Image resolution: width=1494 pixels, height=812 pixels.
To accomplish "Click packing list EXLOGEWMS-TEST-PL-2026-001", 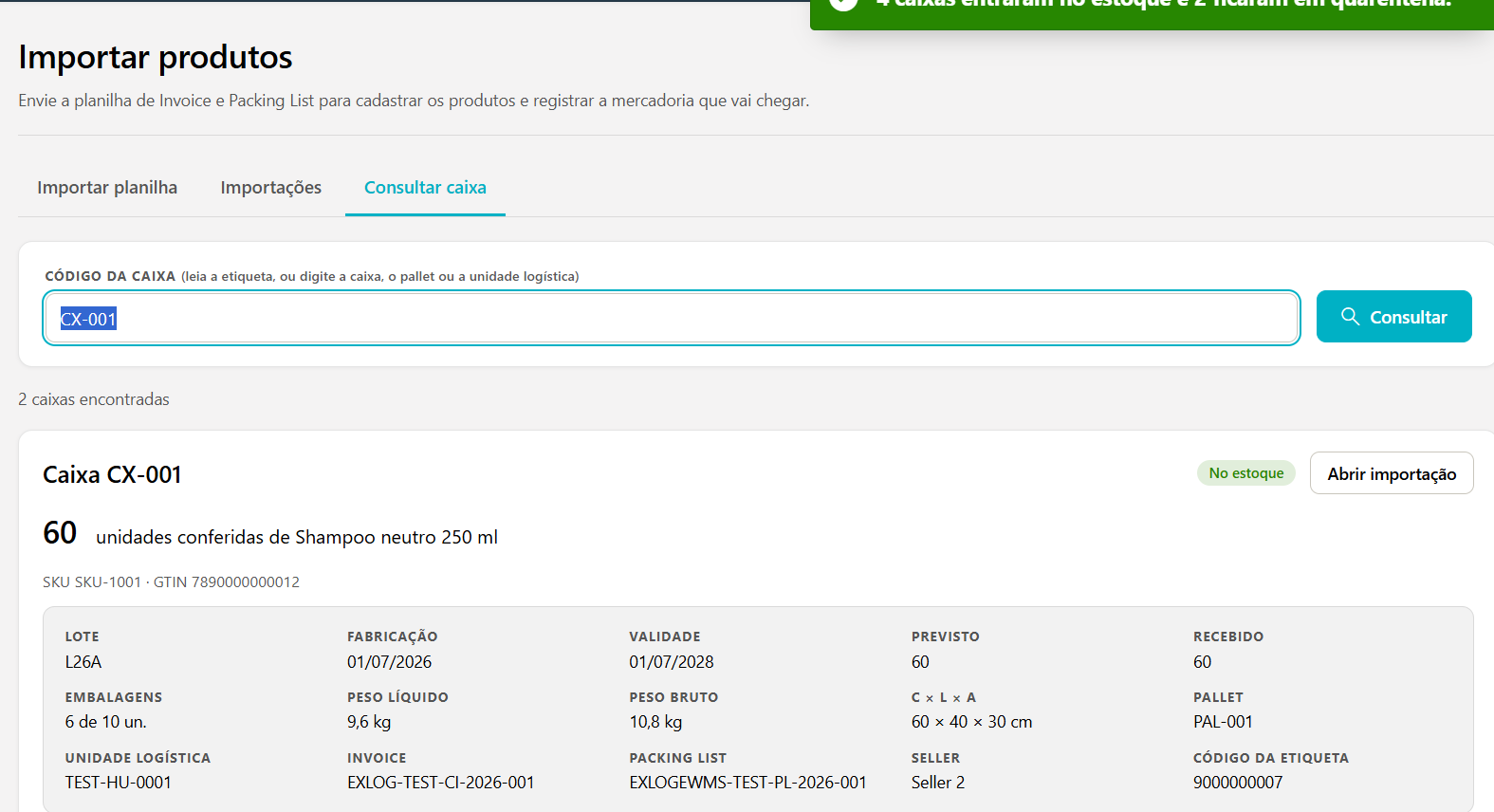I will coord(747,783).
